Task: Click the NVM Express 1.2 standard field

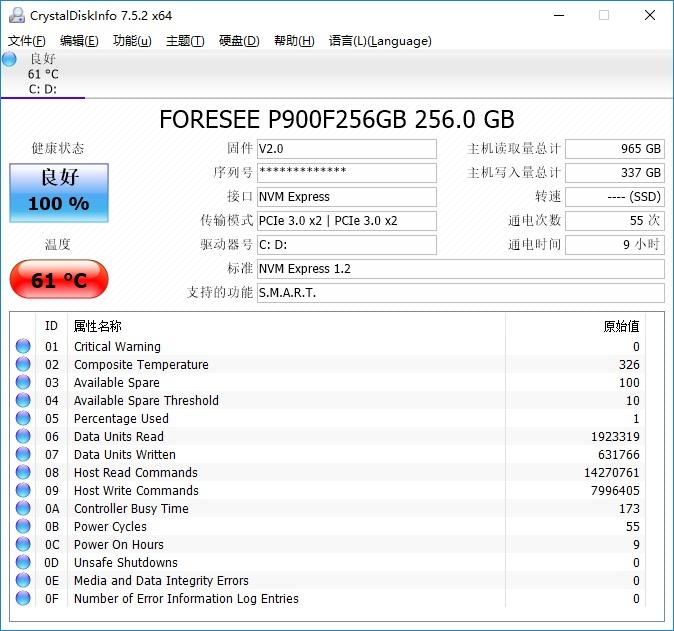Action: click(x=460, y=269)
